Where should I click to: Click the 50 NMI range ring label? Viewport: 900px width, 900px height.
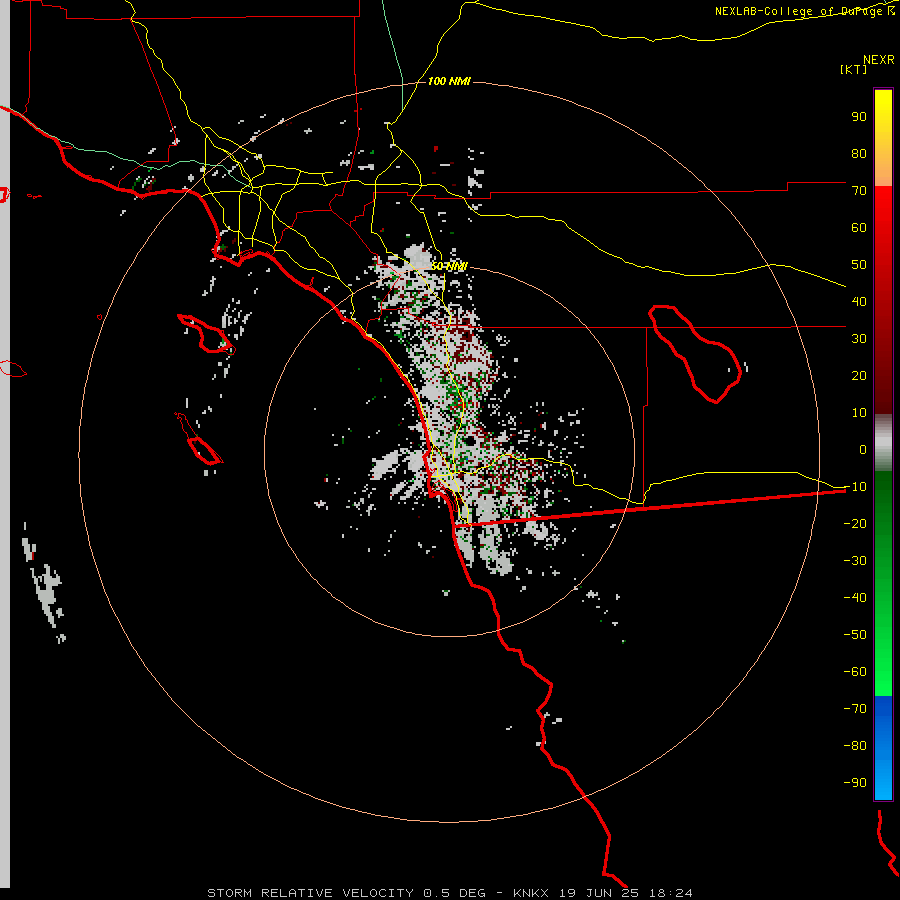coord(449,267)
